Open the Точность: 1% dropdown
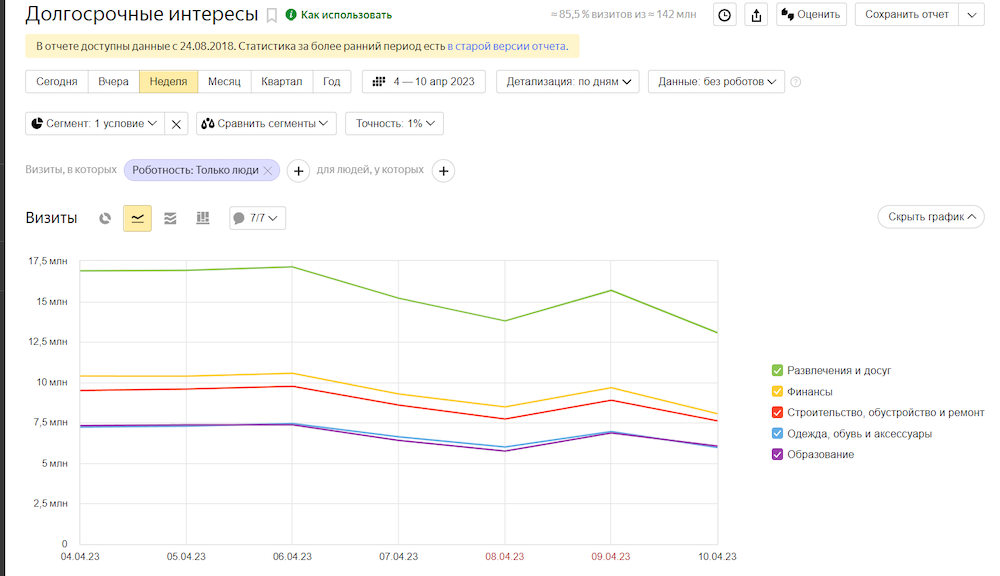This screenshot has width=1000, height=576. point(394,124)
